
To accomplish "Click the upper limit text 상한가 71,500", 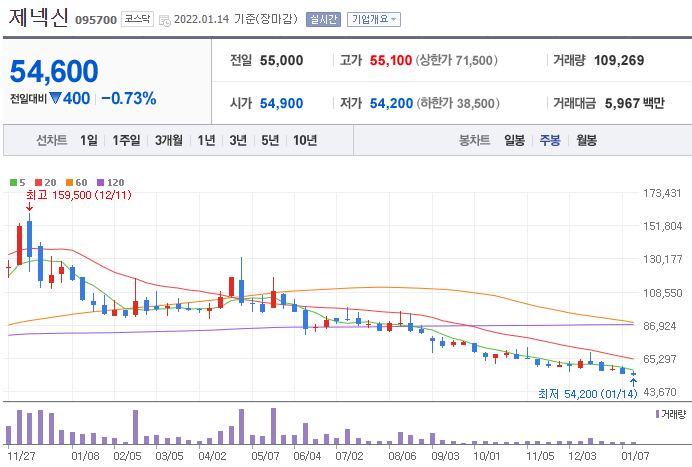I will pyautogui.click(x=456, y=60).
